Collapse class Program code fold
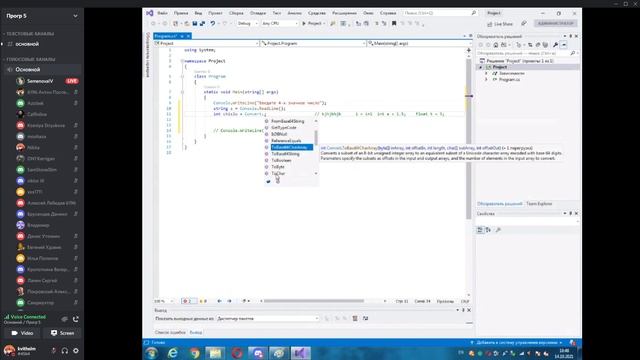 (x=182, y=76)
